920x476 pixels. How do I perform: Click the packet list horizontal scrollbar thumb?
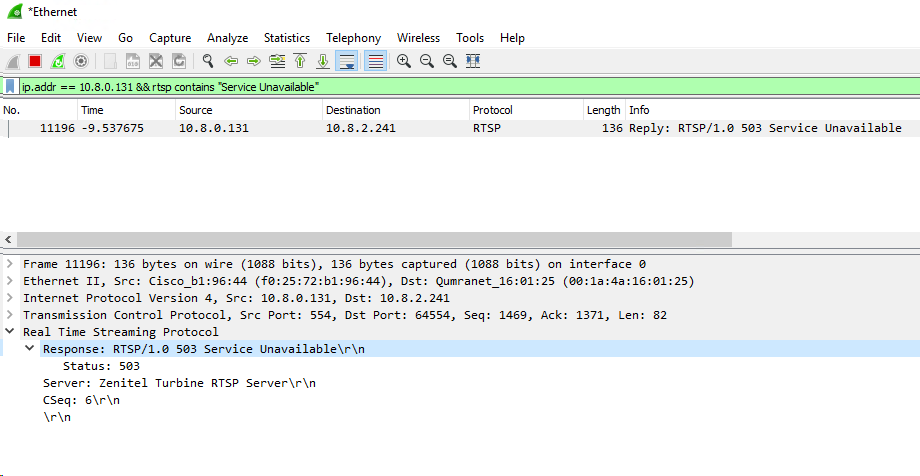tap(374, 239)
